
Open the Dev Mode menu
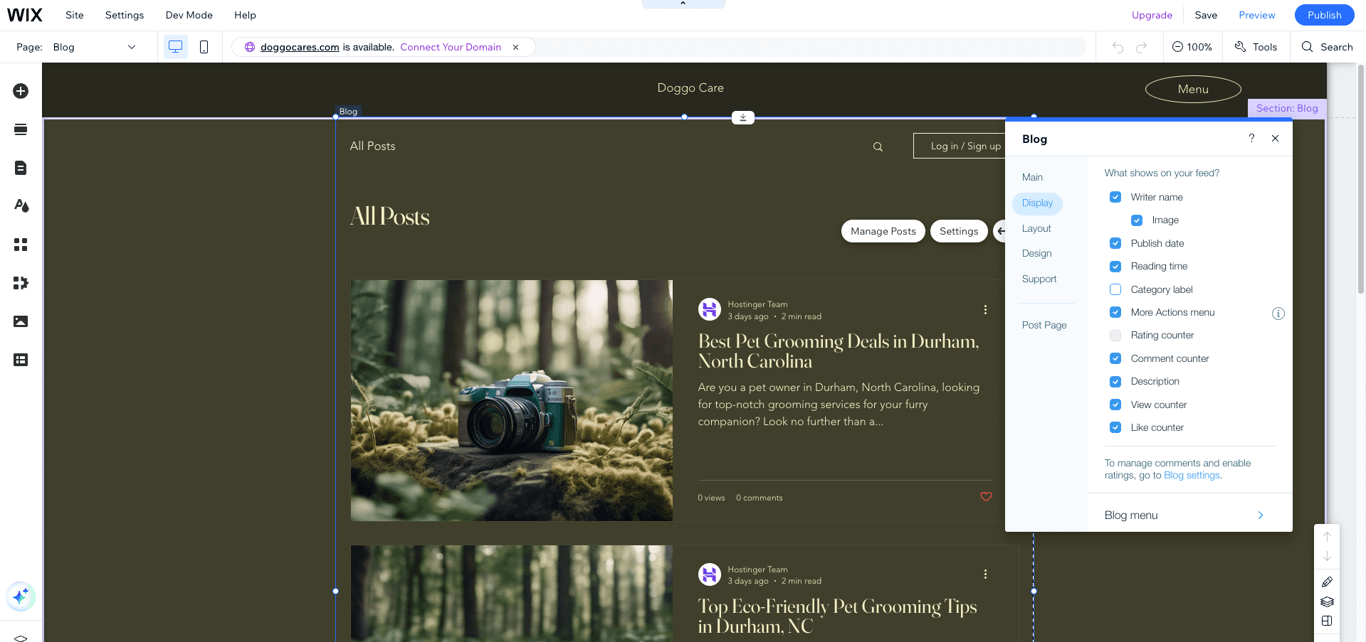[x=188, y=15]
